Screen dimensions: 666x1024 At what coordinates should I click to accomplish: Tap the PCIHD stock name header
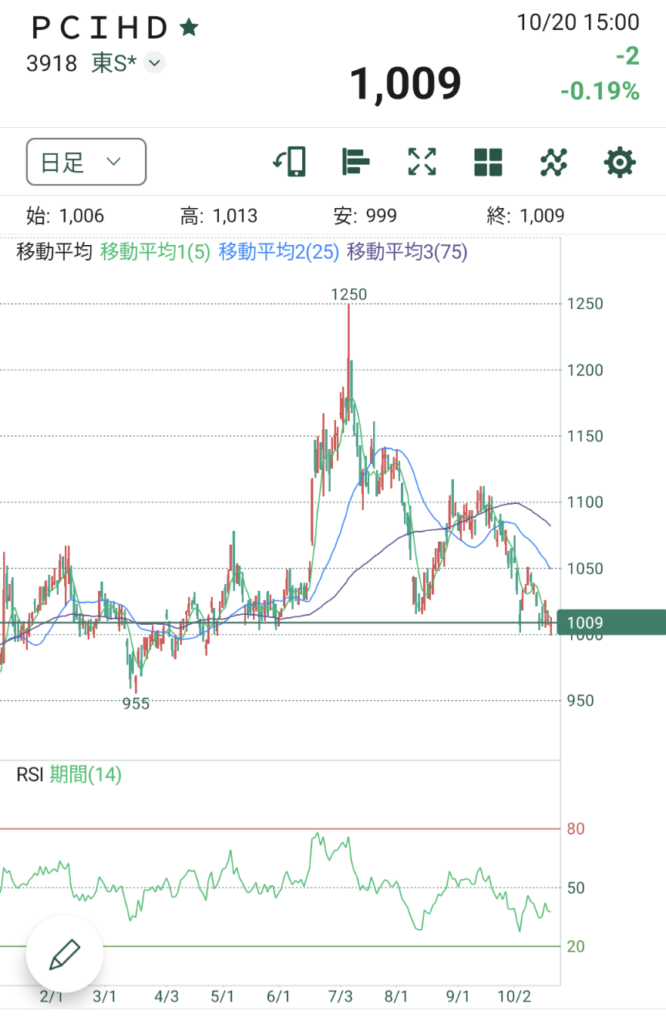[x=100, y=28]
